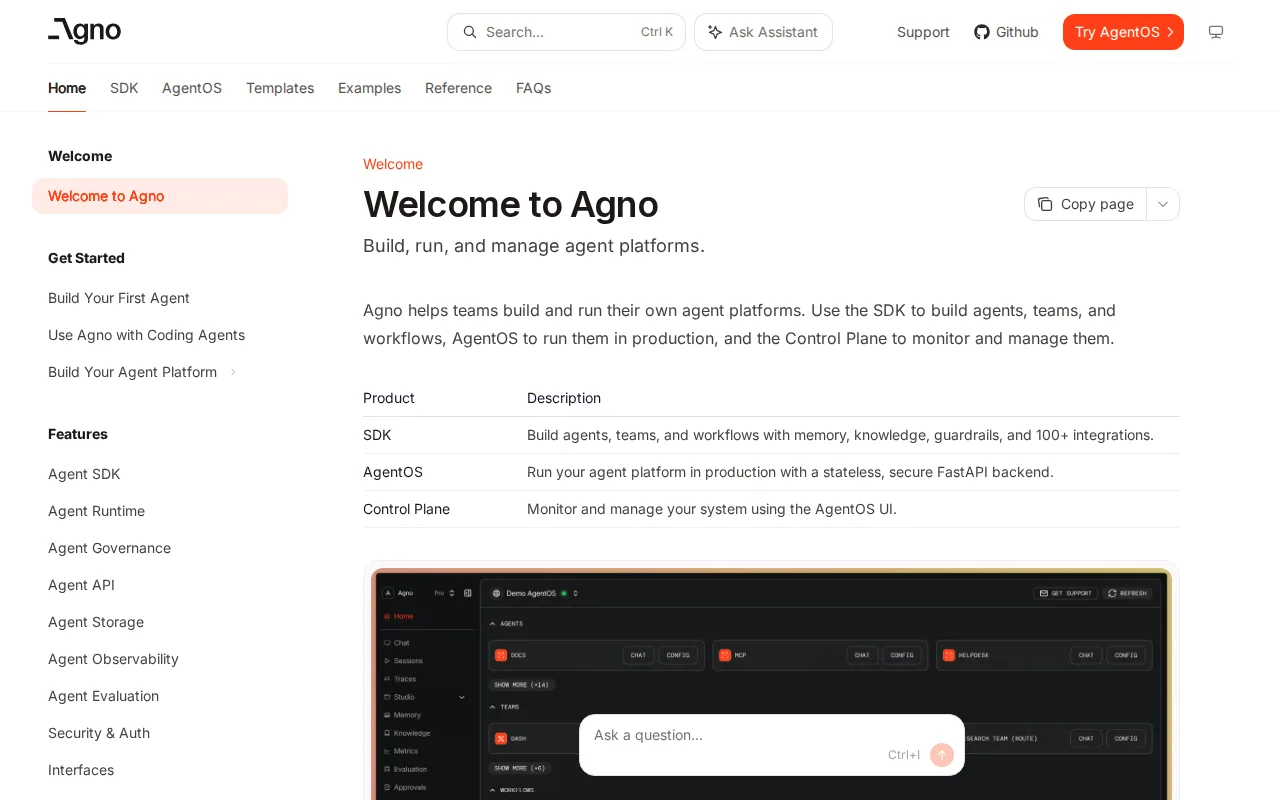Screen dimensions: 1280x800
Task: Open the Home tab
Action: click(67, 88)
